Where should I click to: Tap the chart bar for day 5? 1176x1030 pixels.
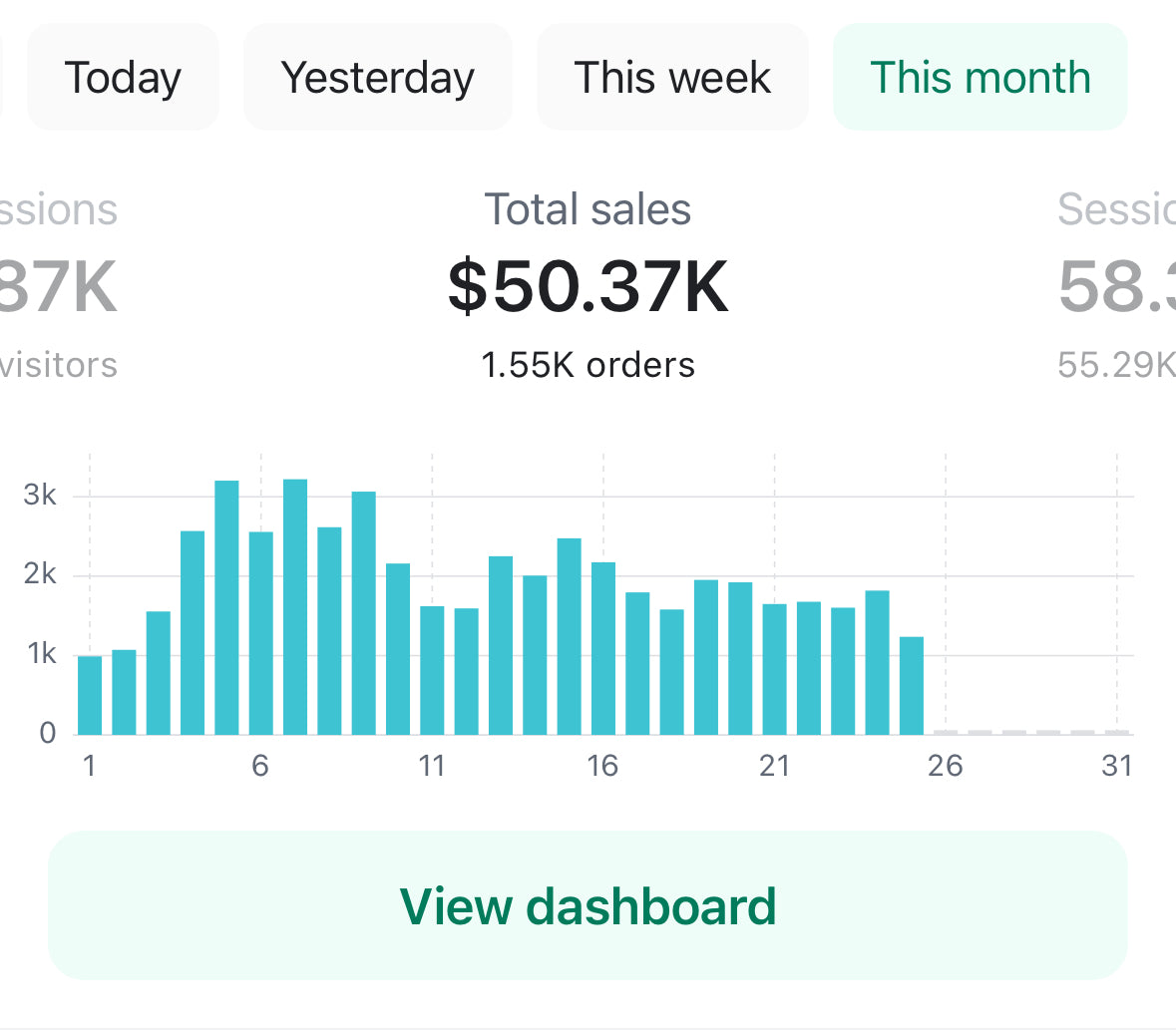click(226, 606)
